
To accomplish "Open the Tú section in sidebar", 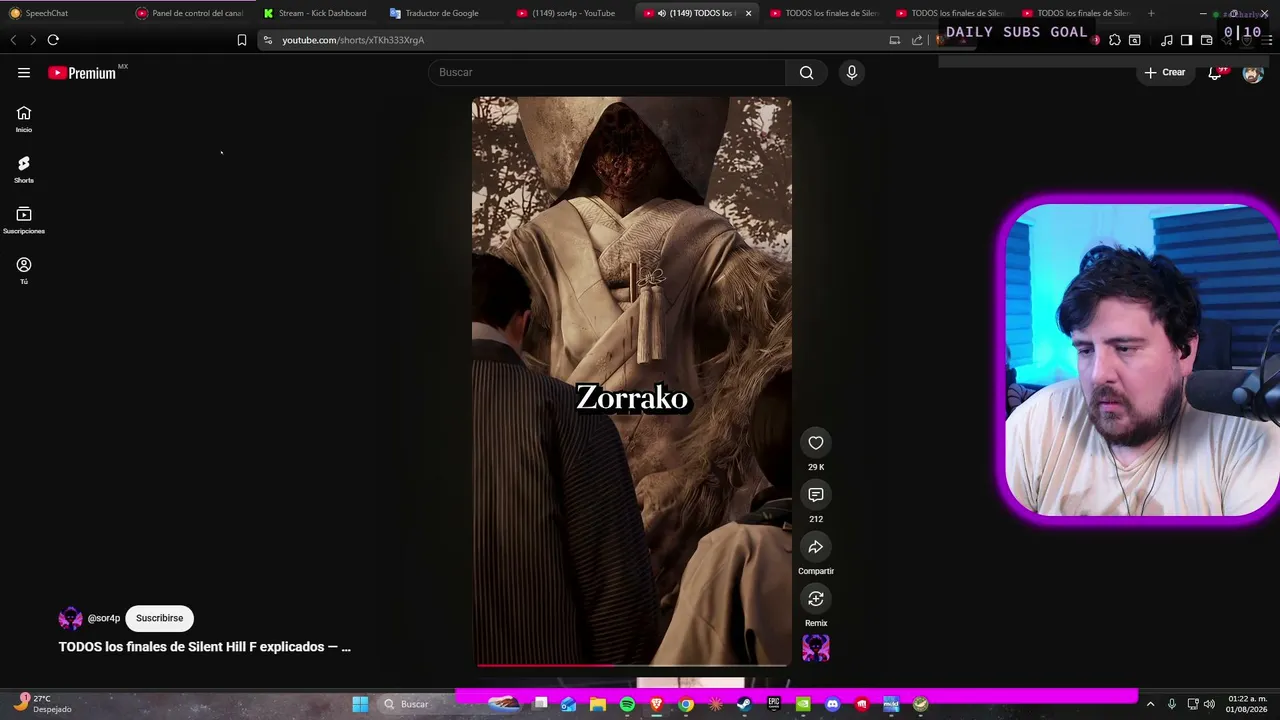I will (x=24, y=270).
